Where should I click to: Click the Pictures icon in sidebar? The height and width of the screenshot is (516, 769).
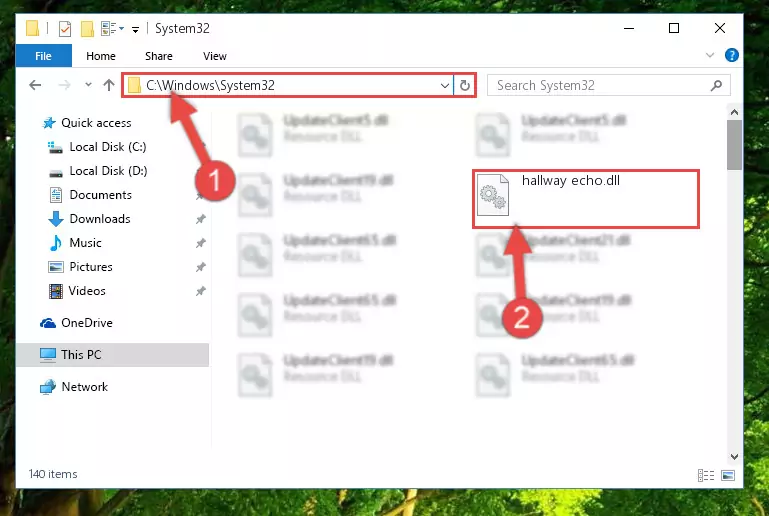pos(56,267)
